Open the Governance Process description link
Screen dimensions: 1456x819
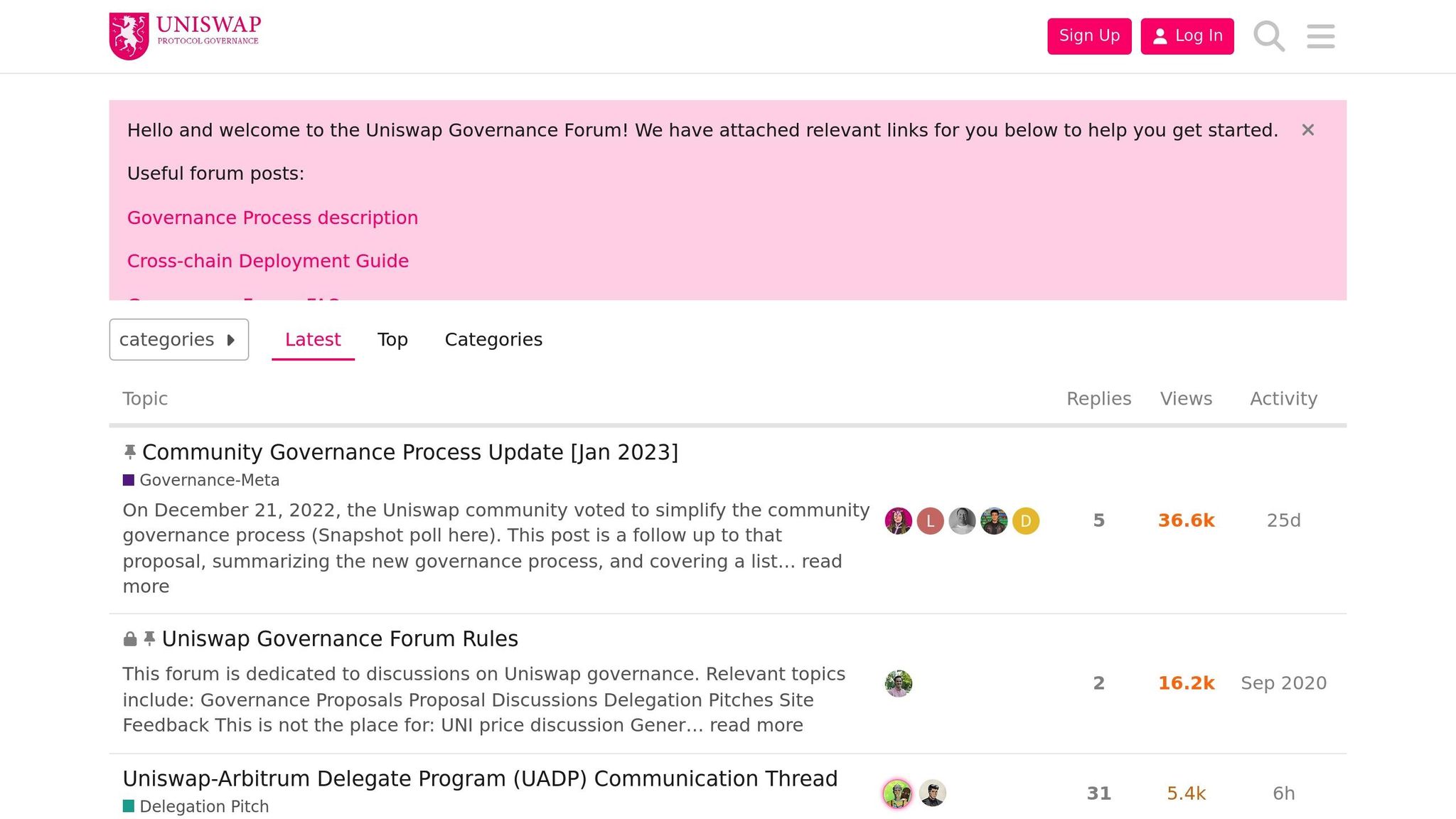point(272,218)
